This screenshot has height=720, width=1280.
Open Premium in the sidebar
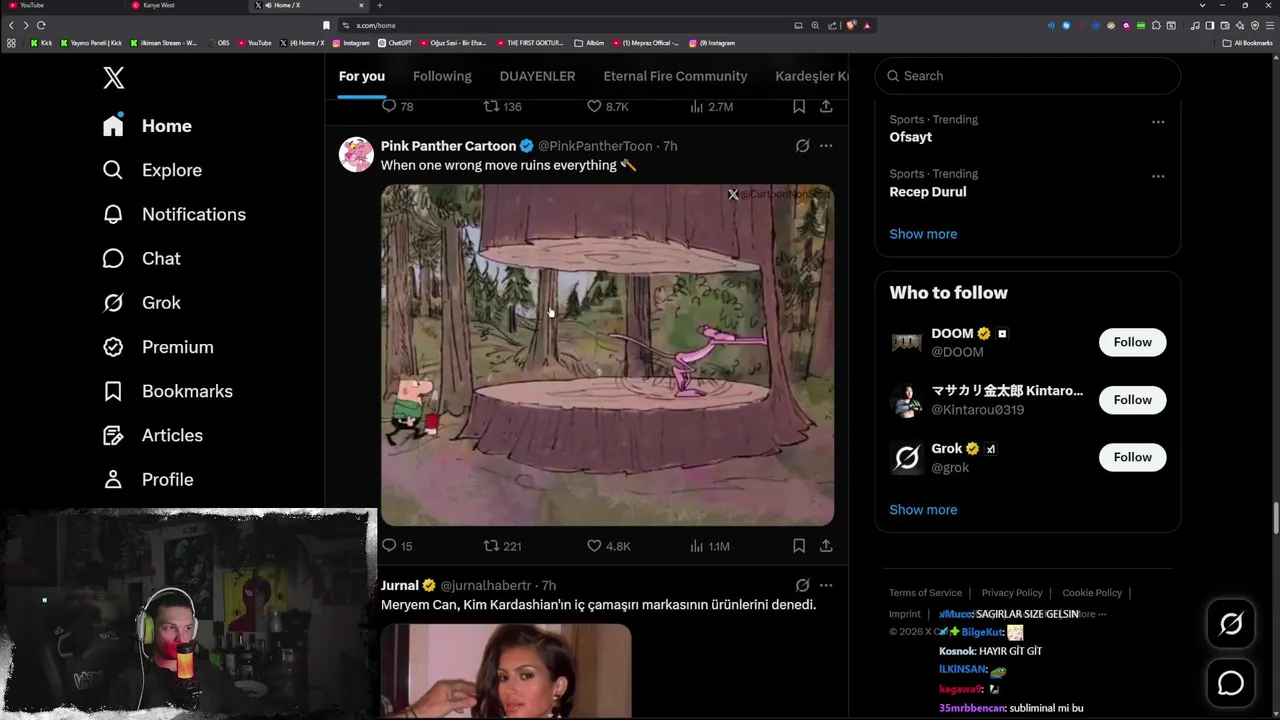158,347
